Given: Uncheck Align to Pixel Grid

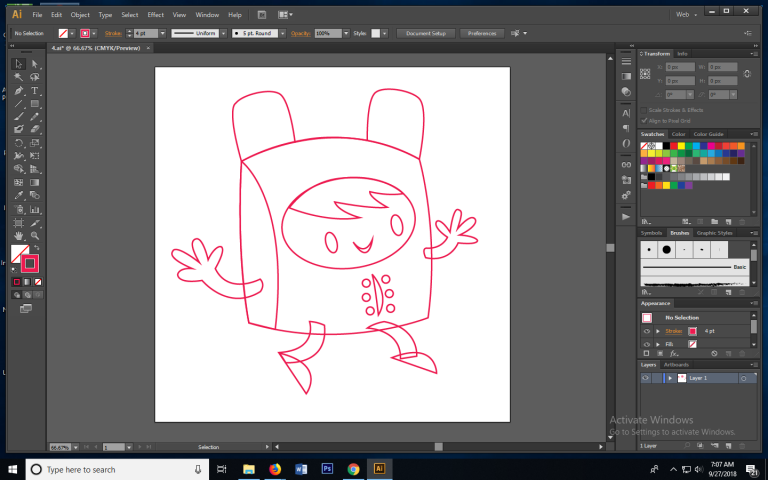Looking at the screenshot, I should (644, 119).
